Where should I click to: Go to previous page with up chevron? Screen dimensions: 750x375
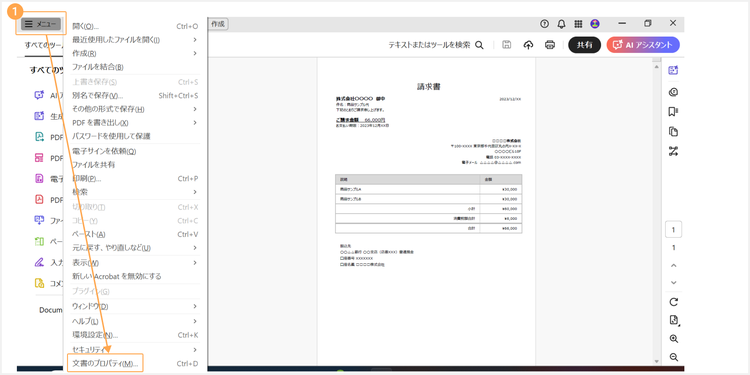[673, 265]
